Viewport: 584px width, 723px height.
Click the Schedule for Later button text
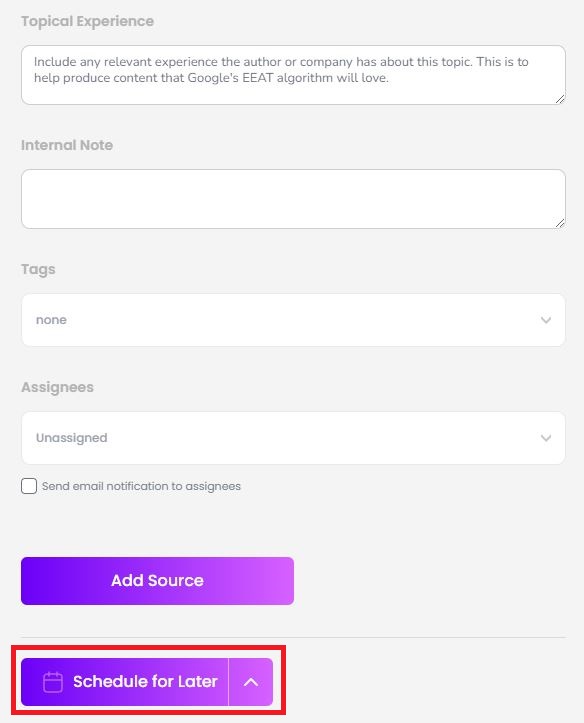tap(145, 682)
